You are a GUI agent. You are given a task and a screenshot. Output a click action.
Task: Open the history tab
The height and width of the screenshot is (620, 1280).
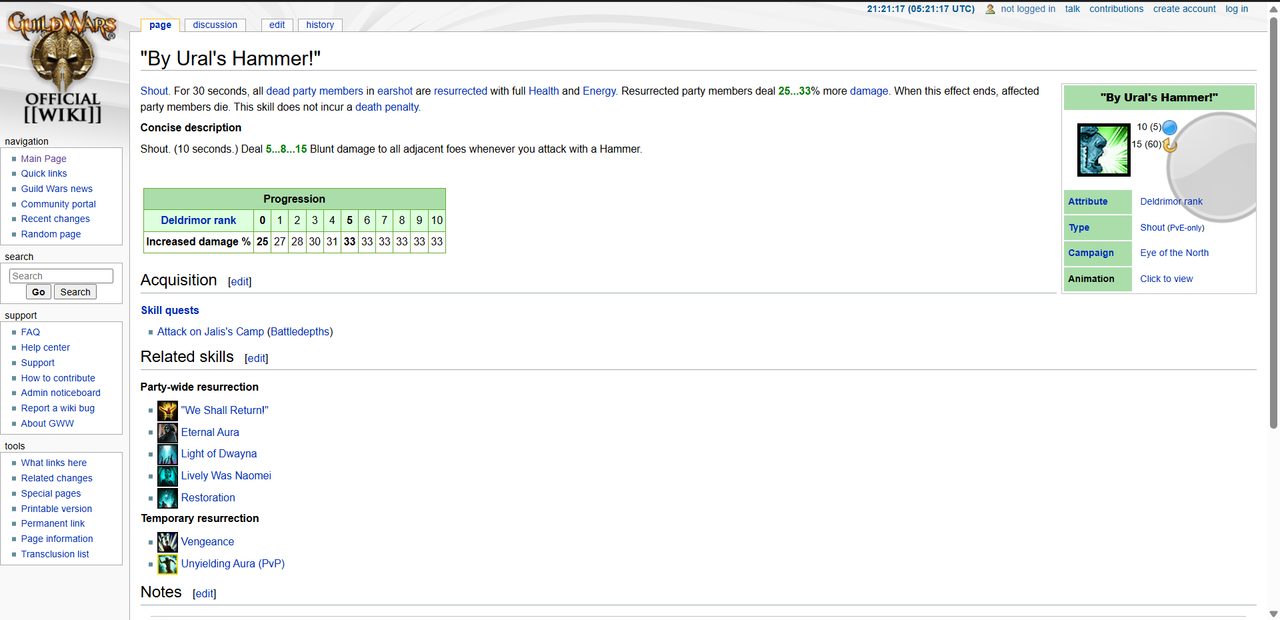[320, 25]
